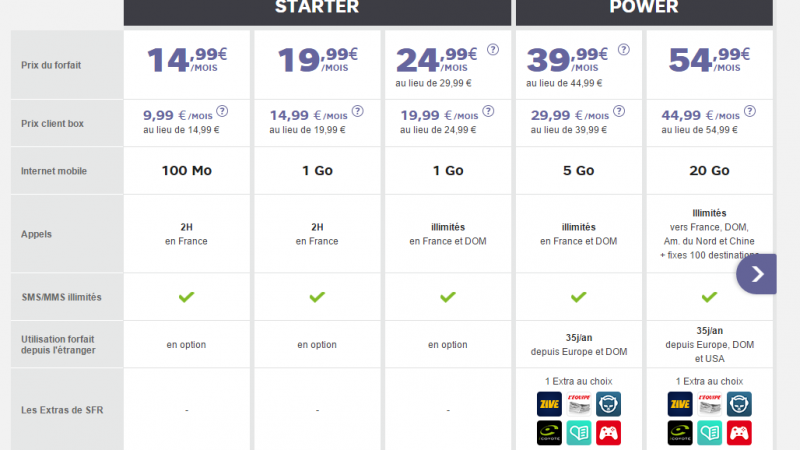Select the L'Équipe extra in the 5 Go plan
Image resolution: width=800 pixels, height=450 pixels.
580,404
